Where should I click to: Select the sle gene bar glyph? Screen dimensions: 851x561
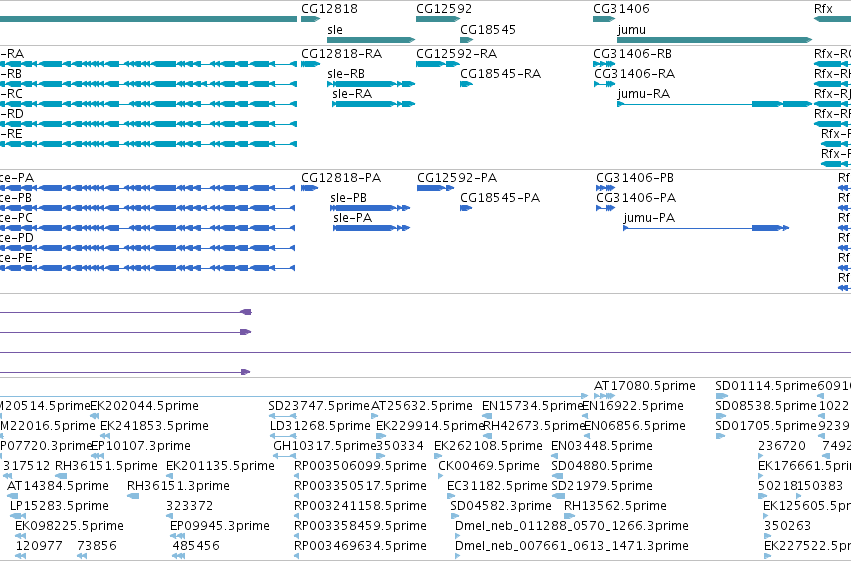[371, 40]
